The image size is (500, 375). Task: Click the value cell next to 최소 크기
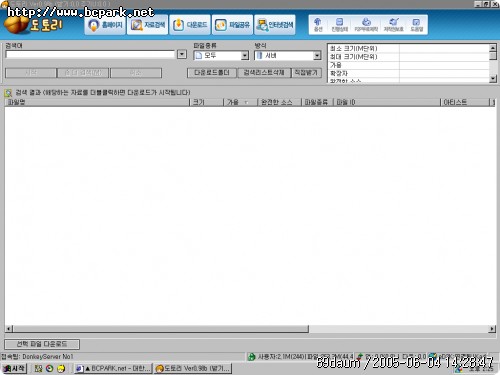(x=444, y=49)
